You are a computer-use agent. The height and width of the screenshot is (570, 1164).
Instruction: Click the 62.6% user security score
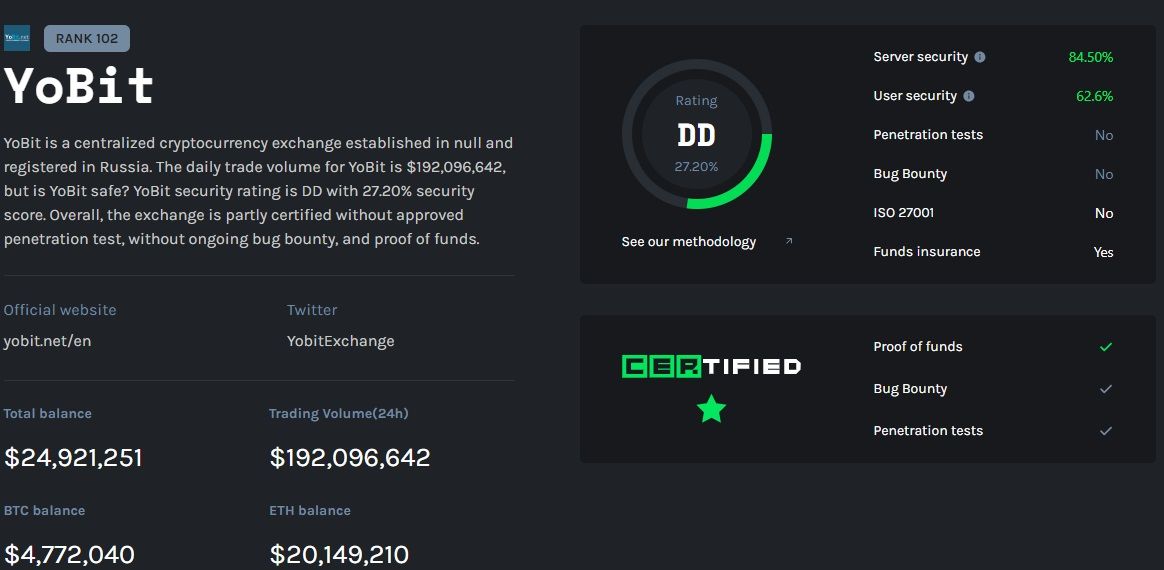(1094, 96)
